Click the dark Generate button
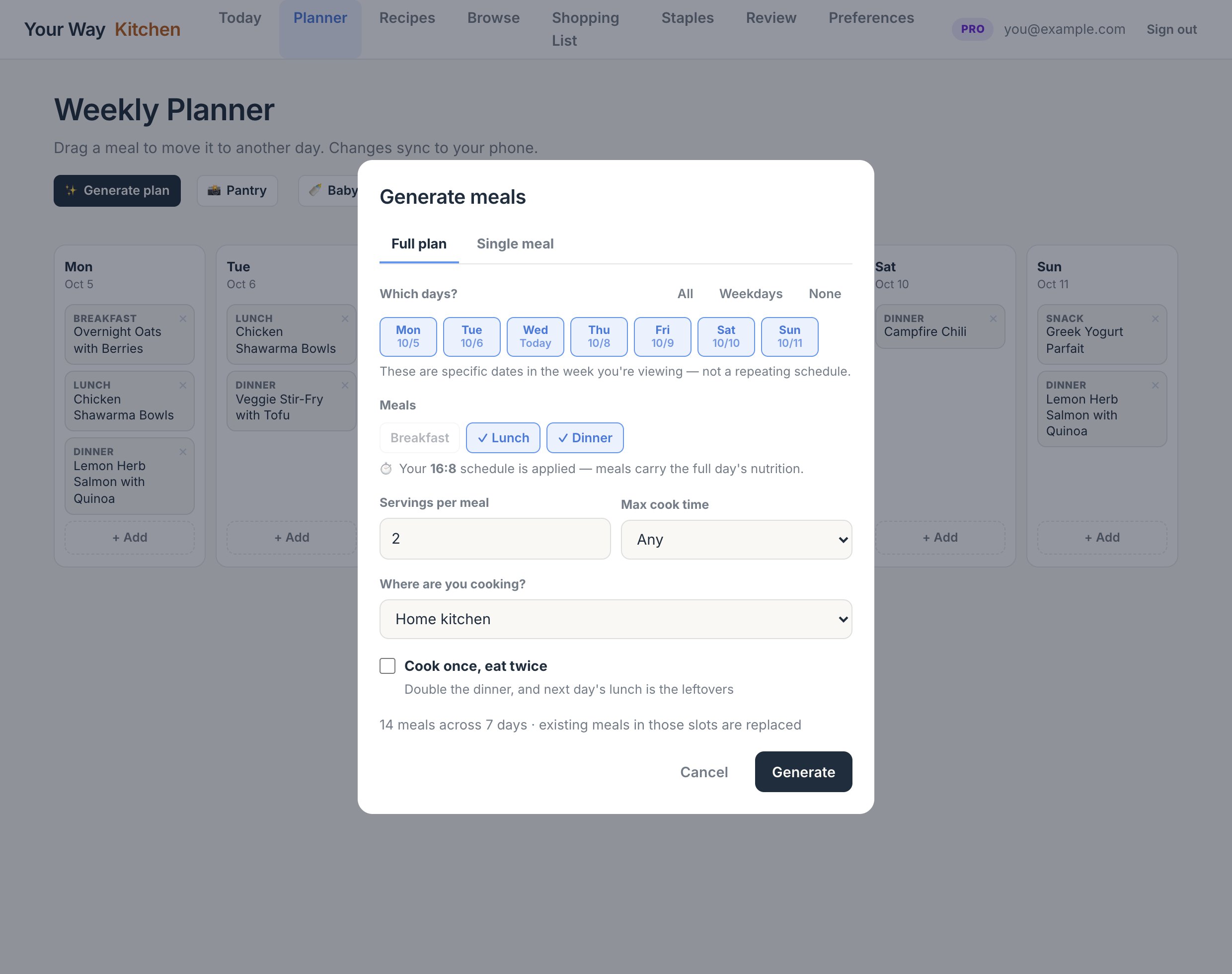 tap(803, 772)
